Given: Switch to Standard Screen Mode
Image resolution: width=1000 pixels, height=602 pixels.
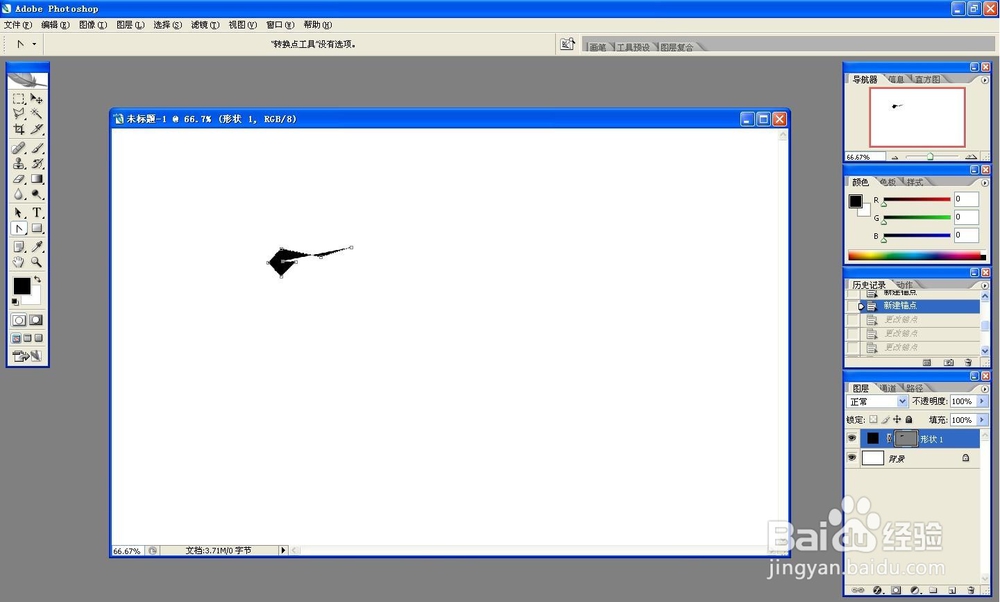Looking at the screenshot, I should [17, 338].
